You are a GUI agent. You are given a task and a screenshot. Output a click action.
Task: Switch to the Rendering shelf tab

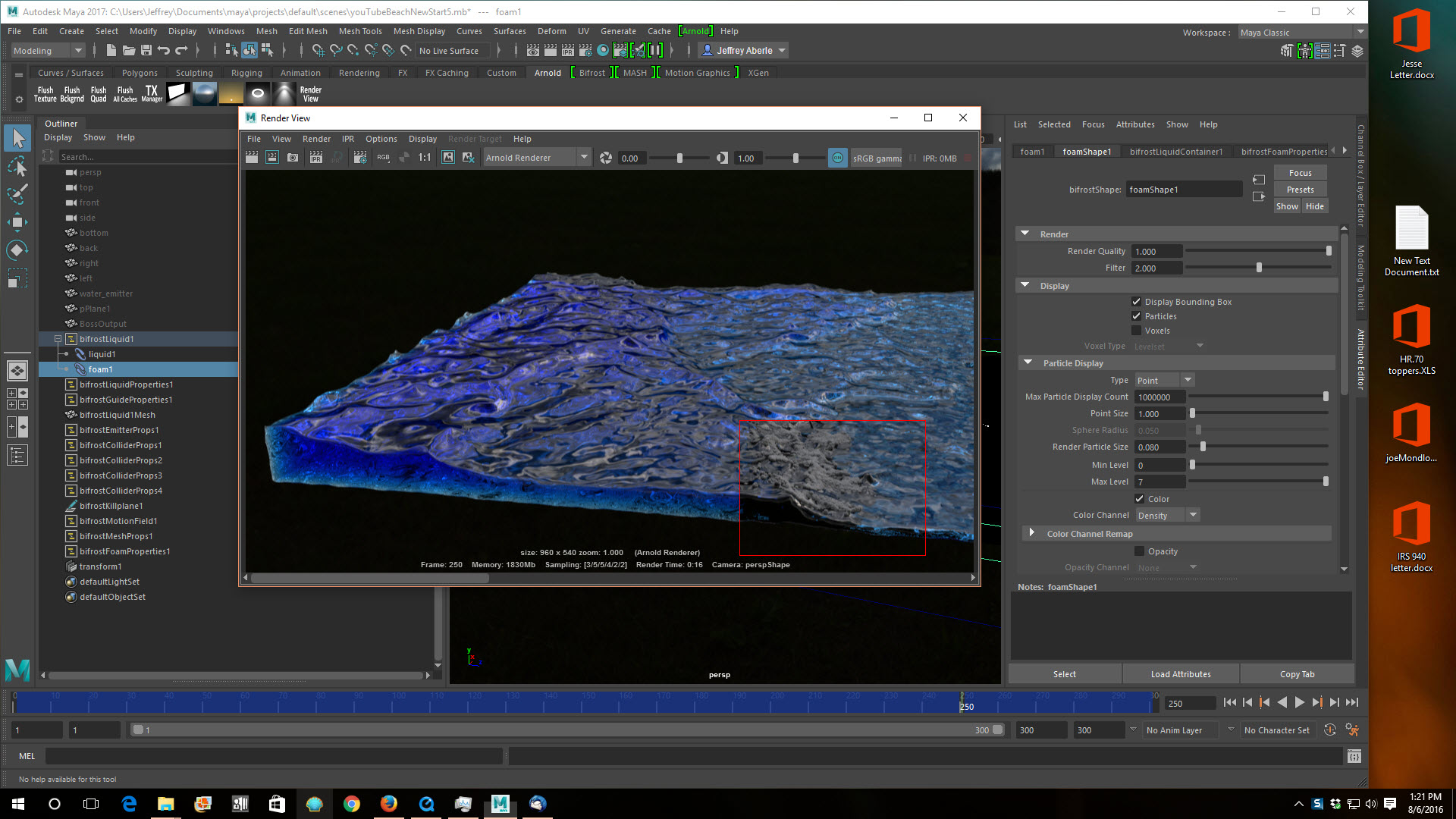(359, 72)
